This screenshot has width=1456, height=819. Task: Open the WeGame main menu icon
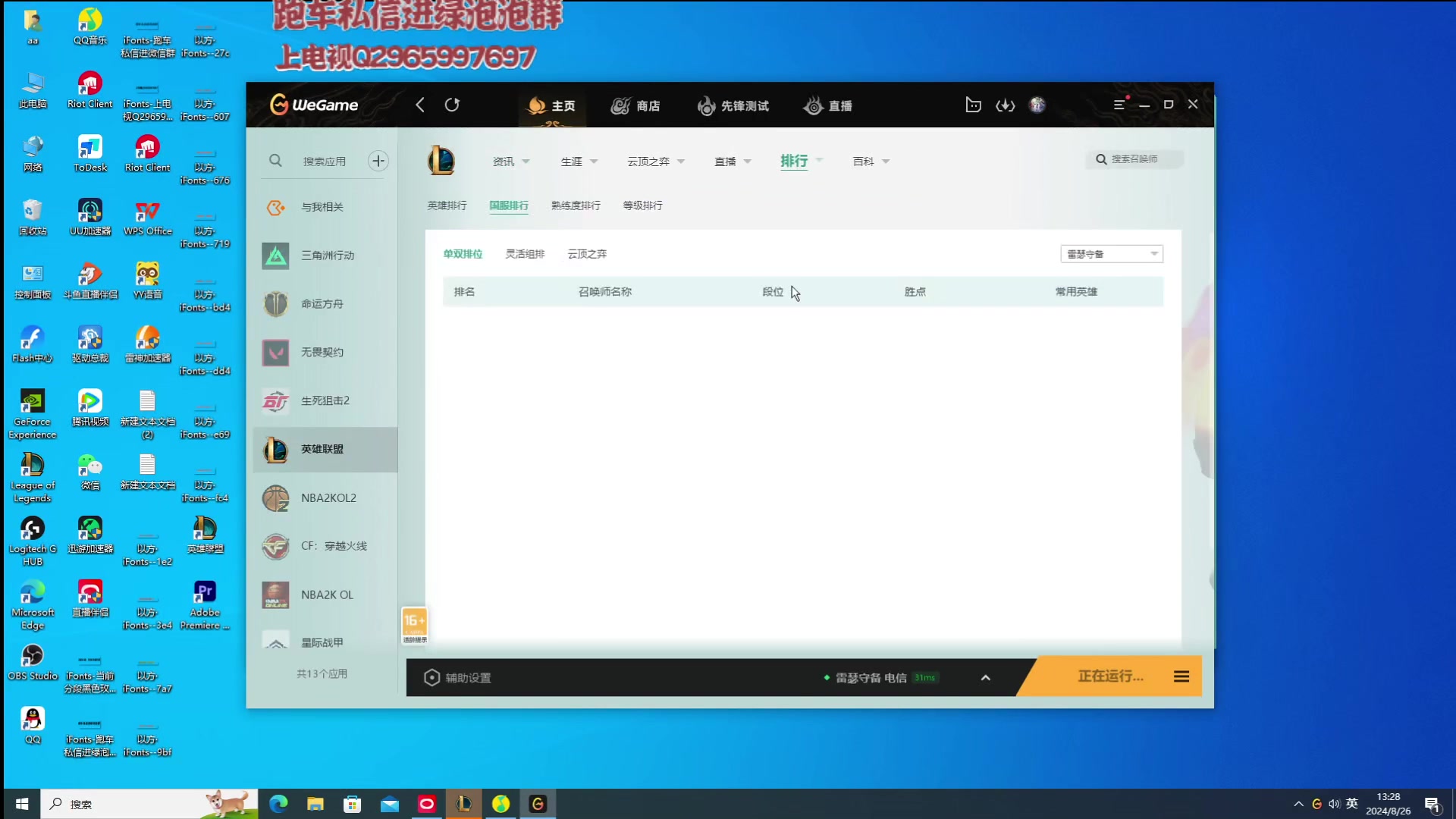(x=1119, y=105)
